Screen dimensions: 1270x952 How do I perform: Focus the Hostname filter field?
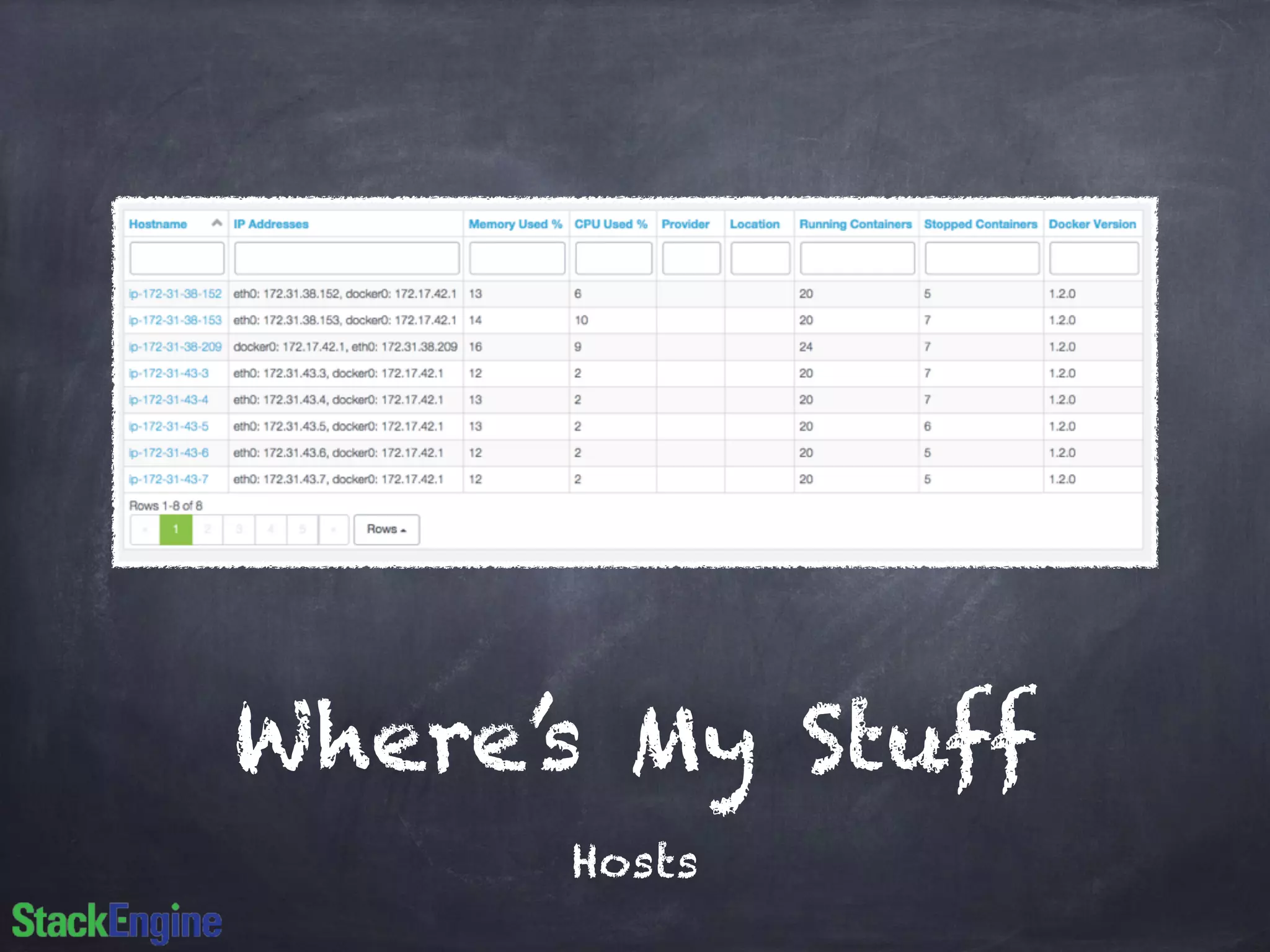click(x=177, y=258)
